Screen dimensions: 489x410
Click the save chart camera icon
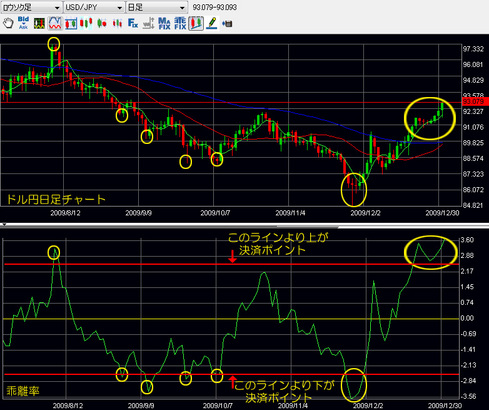click(227, 24)
